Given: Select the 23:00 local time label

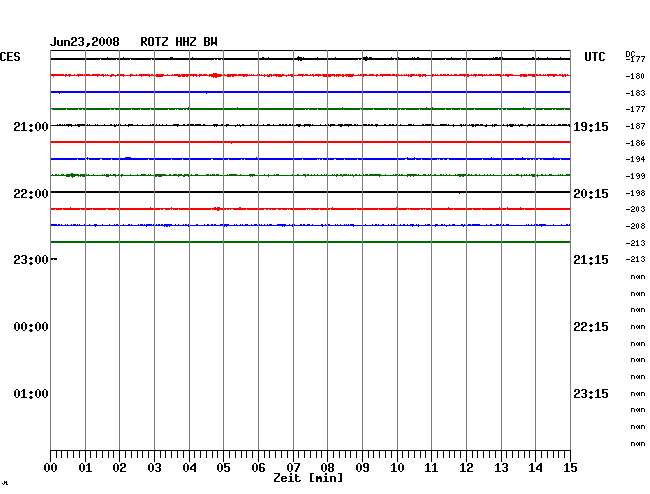Looking at the screenshot, I should point(31,260).
